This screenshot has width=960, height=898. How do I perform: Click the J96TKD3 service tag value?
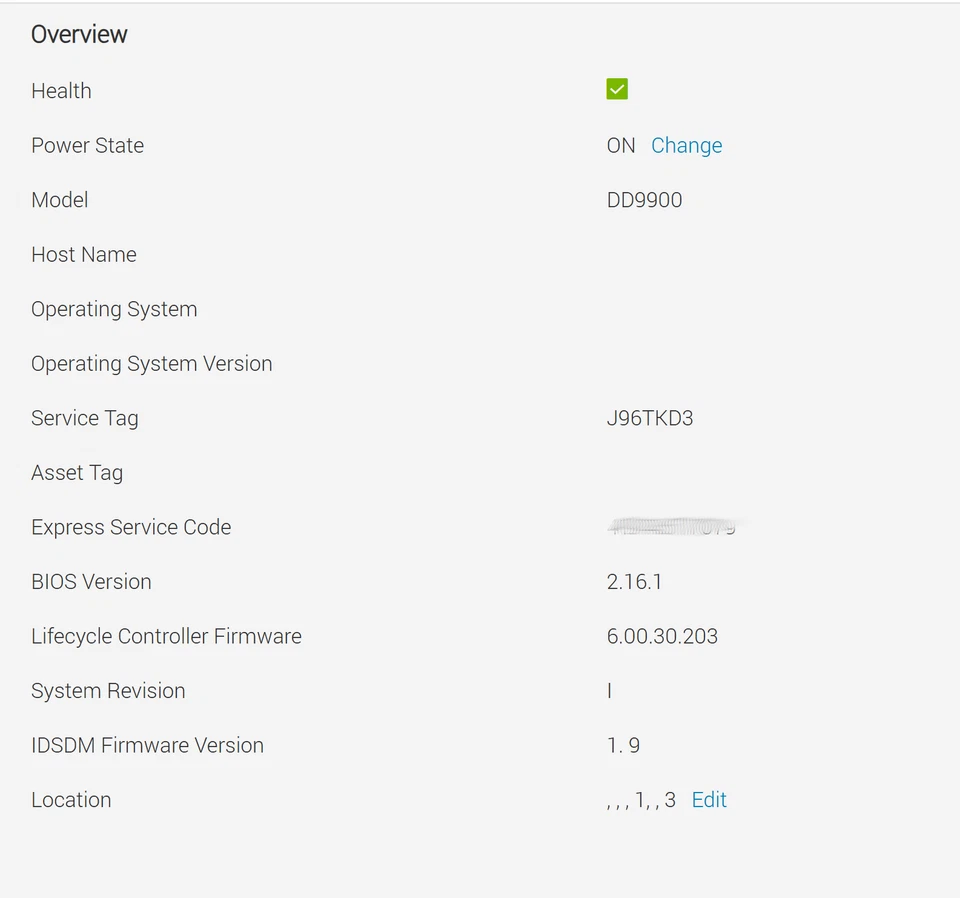coord(649,418)
